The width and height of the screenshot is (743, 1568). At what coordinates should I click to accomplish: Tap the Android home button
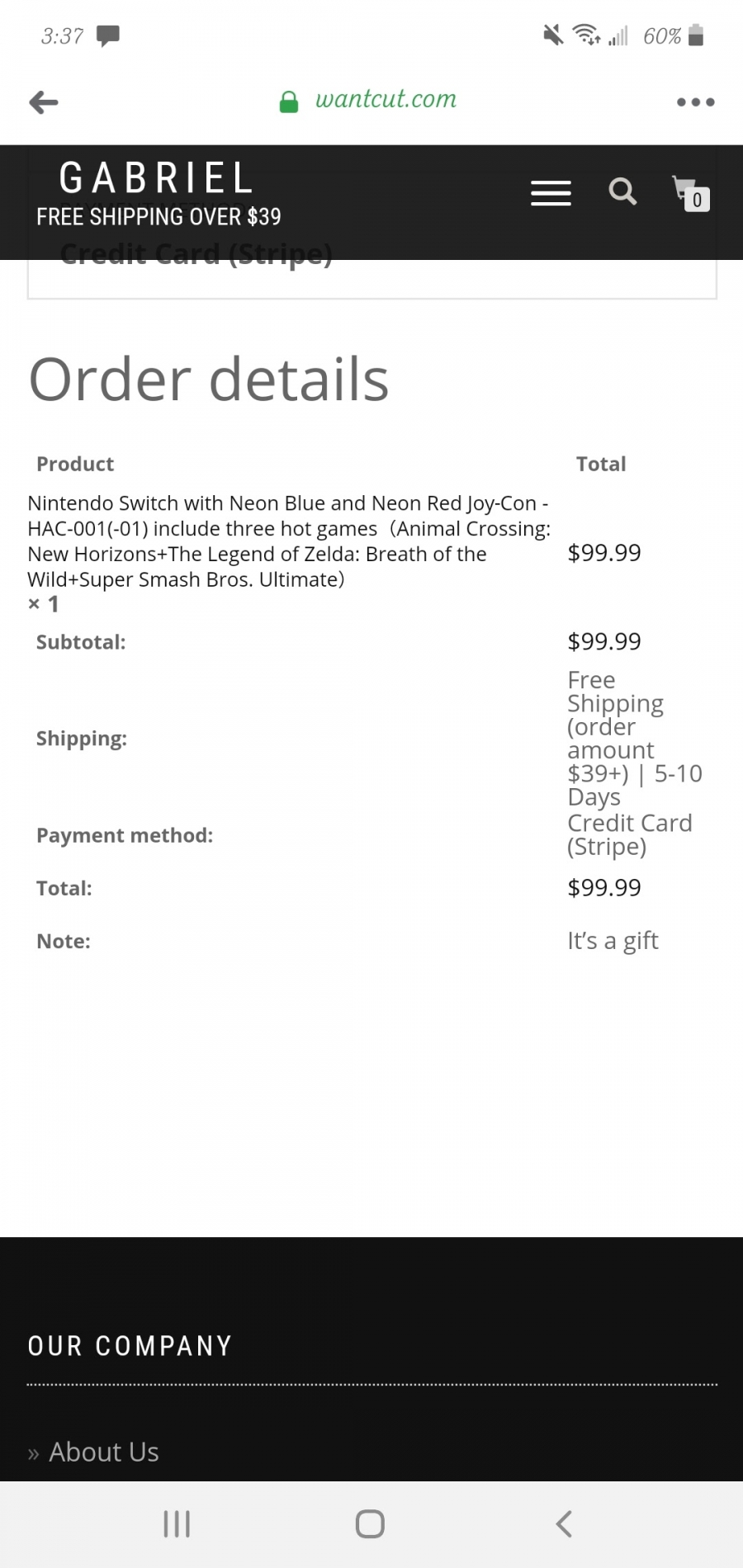(x=370, y=1523)
